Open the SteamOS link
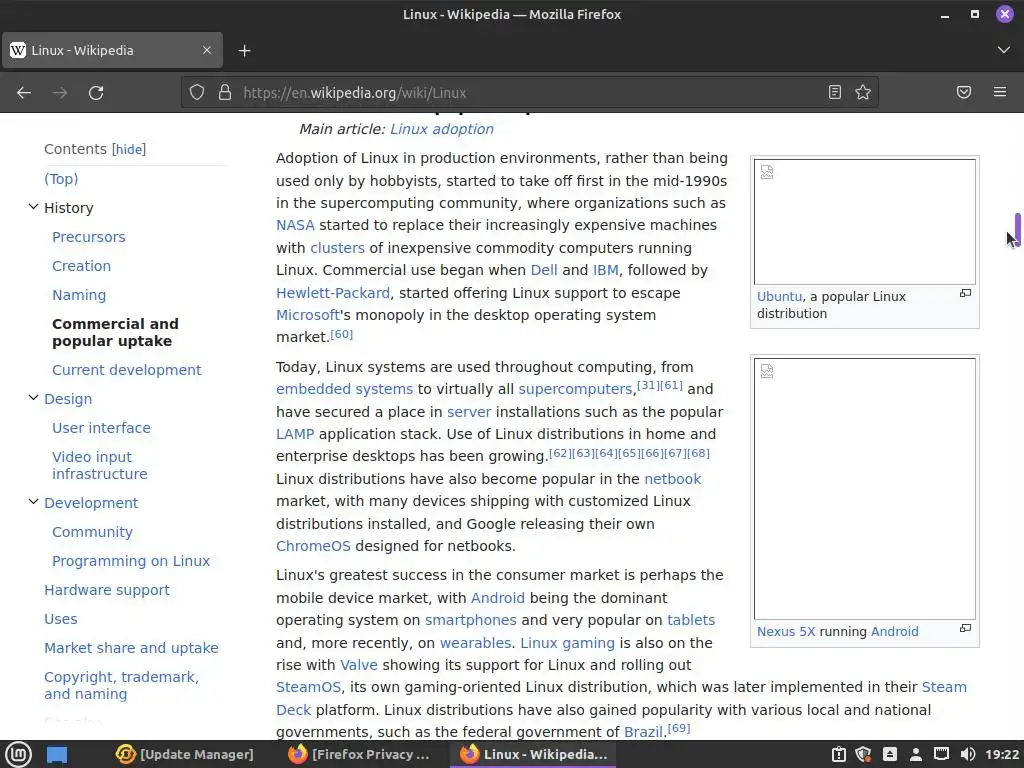This screenshot has width=1024, height=768. (x=308, y=687)
